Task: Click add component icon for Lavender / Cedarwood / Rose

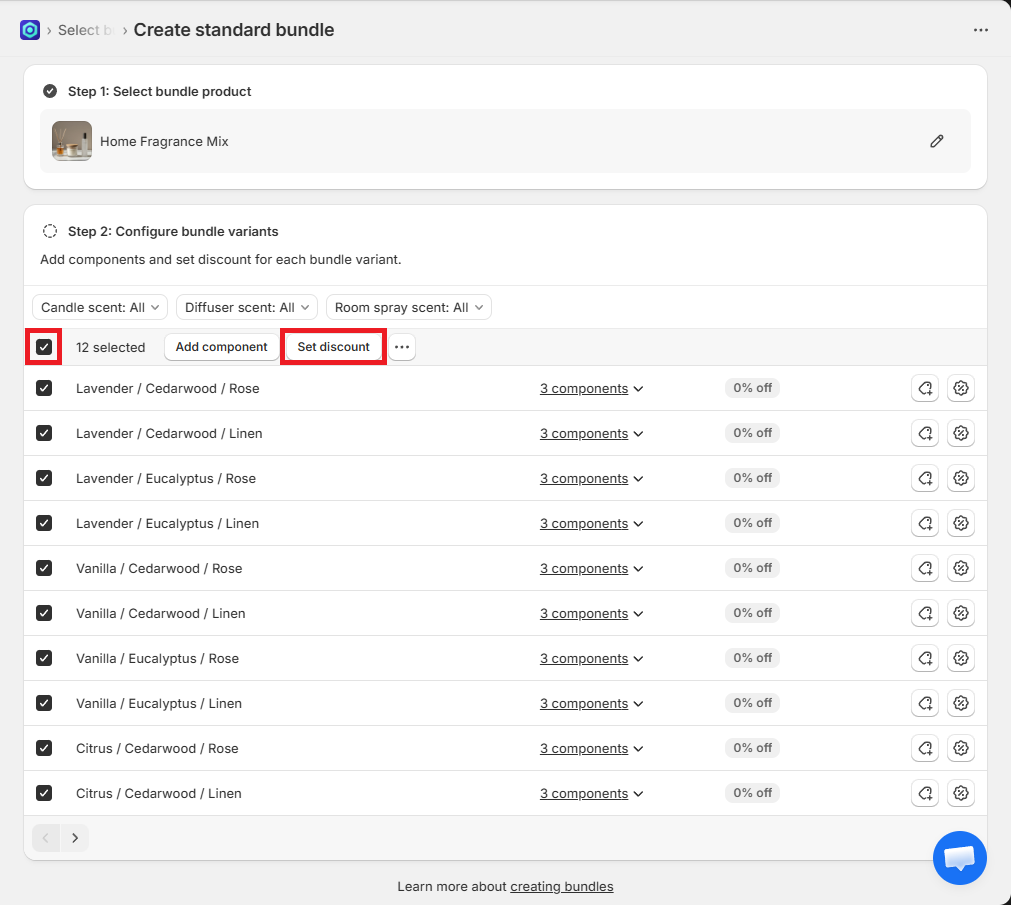Action: point(925,388)
